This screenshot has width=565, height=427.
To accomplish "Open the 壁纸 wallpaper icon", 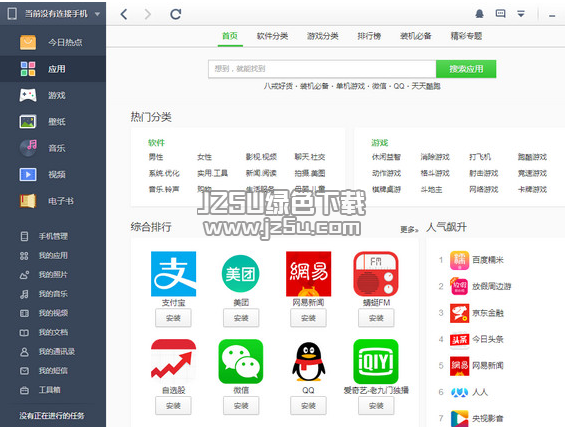I will click(x=28, y=122).
